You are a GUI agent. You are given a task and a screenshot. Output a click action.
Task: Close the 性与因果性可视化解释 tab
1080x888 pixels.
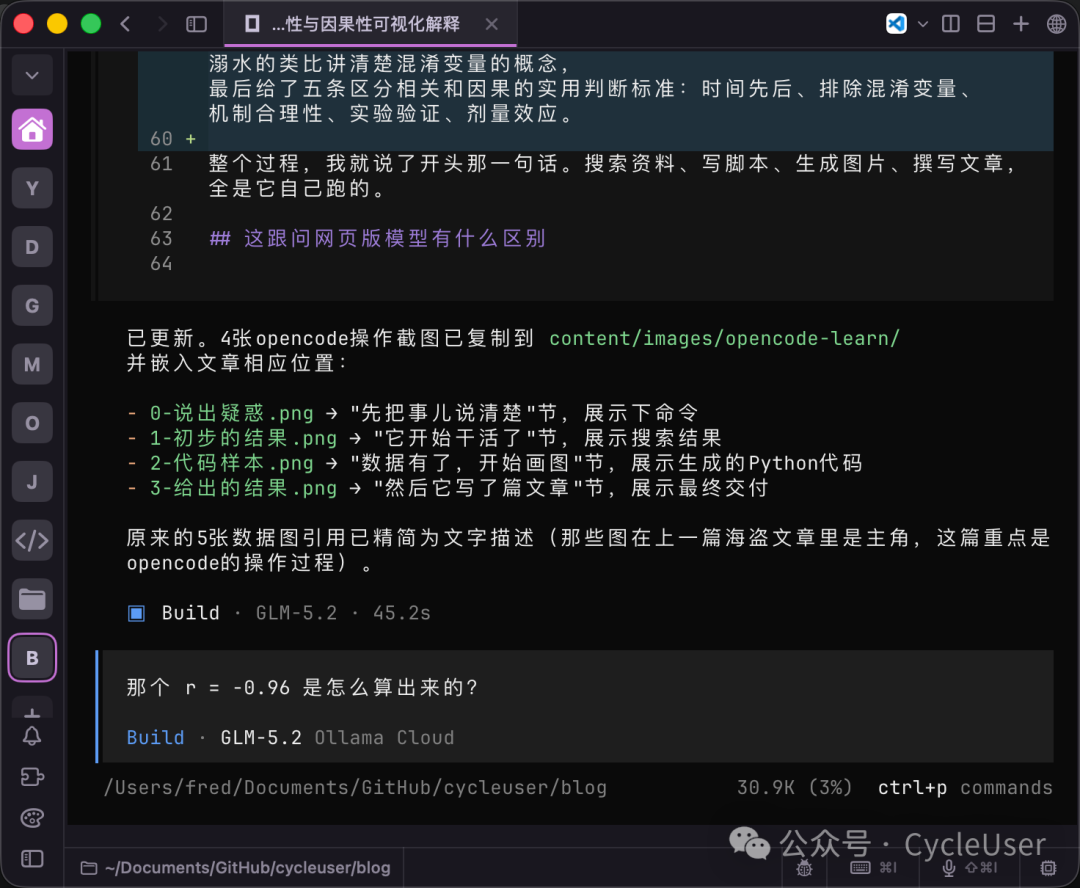coord(491,24)
